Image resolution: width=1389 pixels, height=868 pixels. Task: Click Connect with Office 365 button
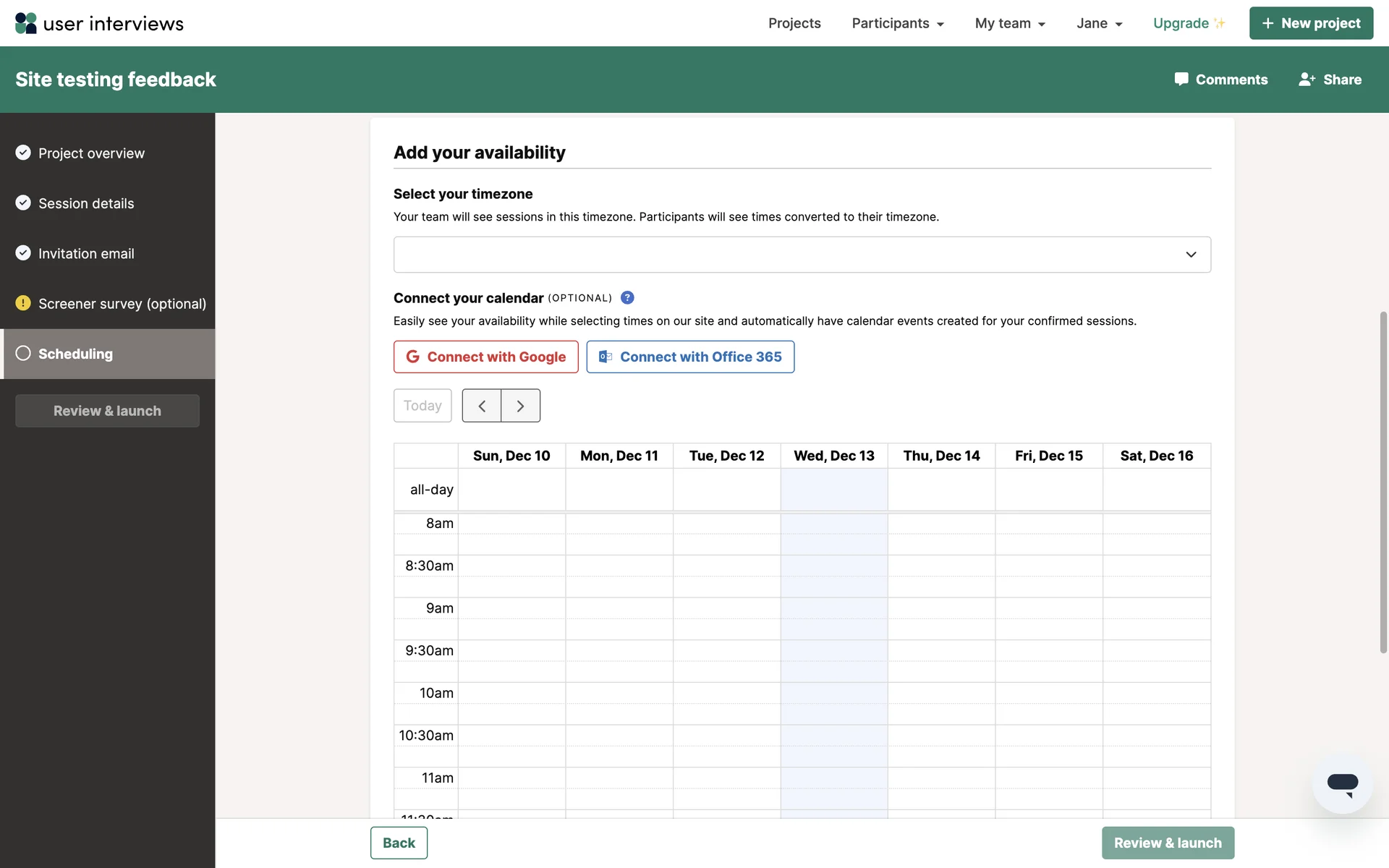(x=689, y=357)
